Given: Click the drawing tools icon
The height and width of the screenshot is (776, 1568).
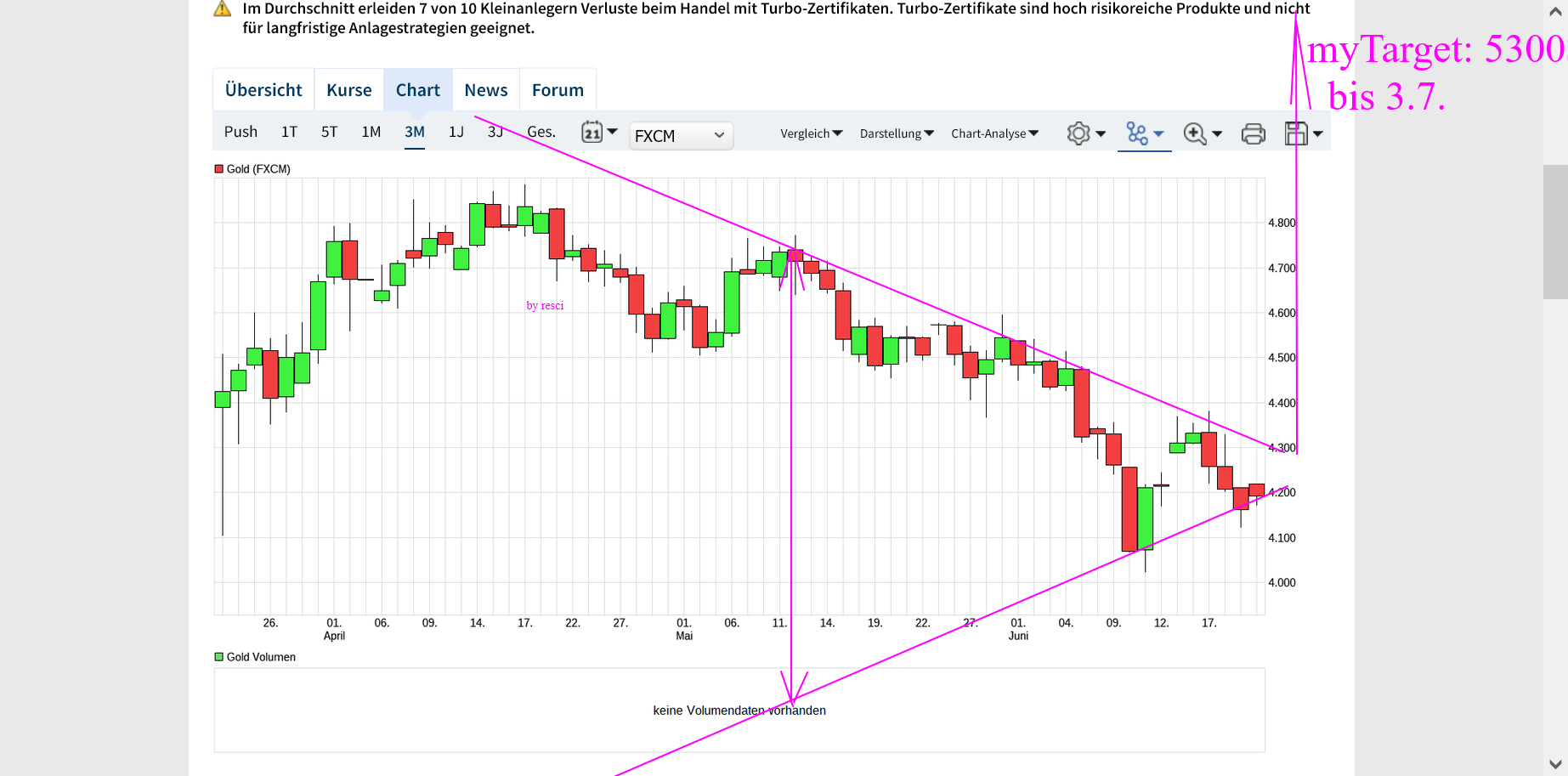Looking at the screenshot, I should [x=1136, y=133].
